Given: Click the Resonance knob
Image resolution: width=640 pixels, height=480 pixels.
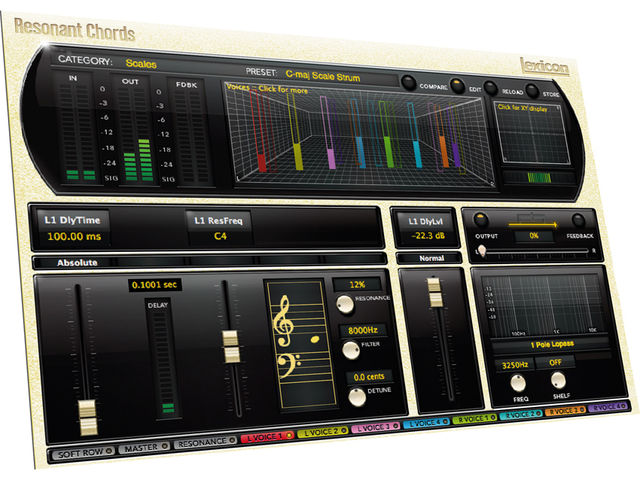Looking at the screenshot, I should [345, 304].
